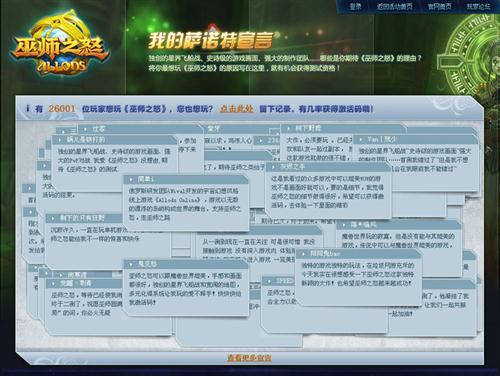The width and height of the screenshot is (500, 376).
Task: Click the card beginning 独特的游戏独特的玩法
Action: coord(358,277)
